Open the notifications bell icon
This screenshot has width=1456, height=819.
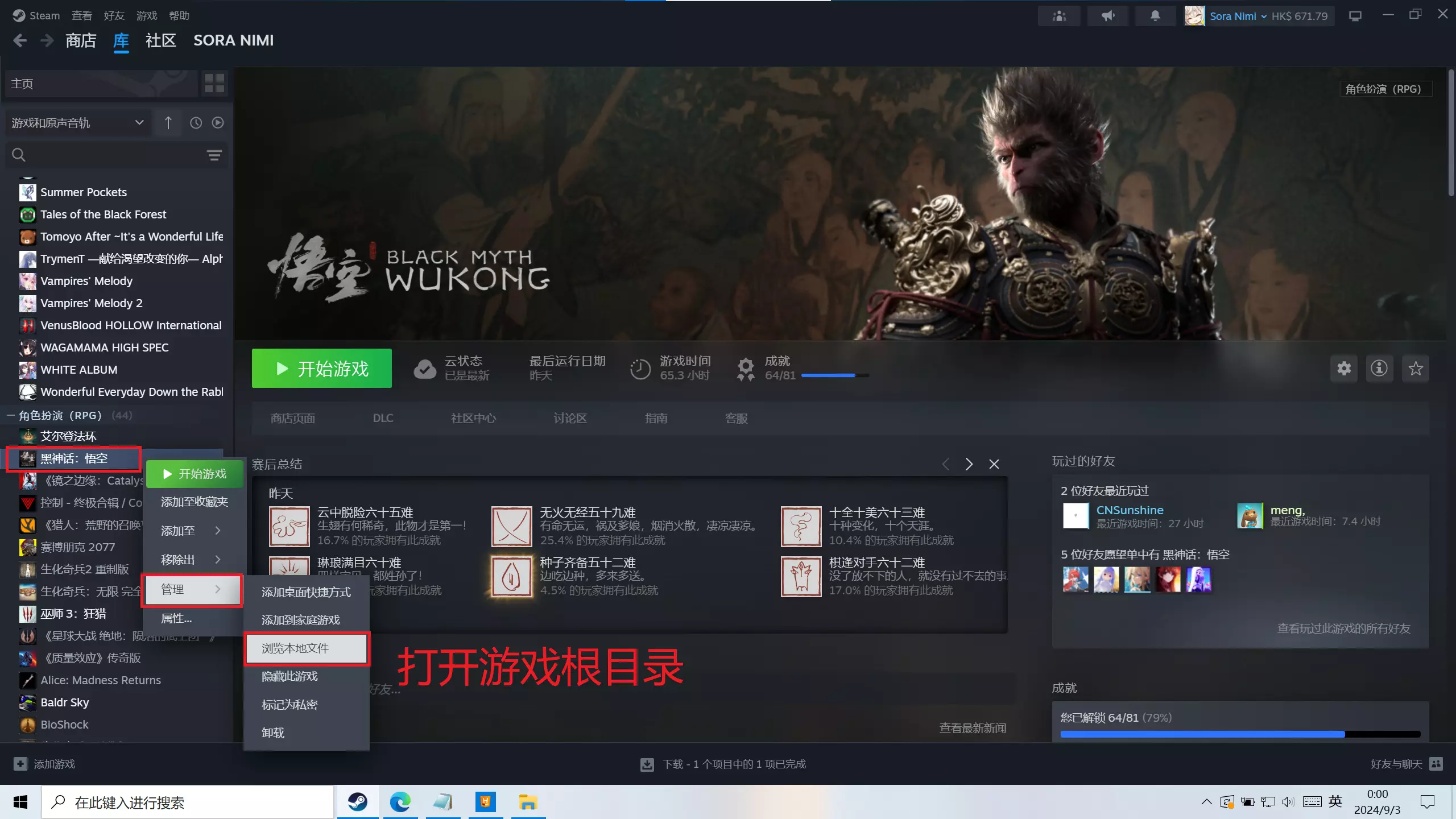[1155, 16]
